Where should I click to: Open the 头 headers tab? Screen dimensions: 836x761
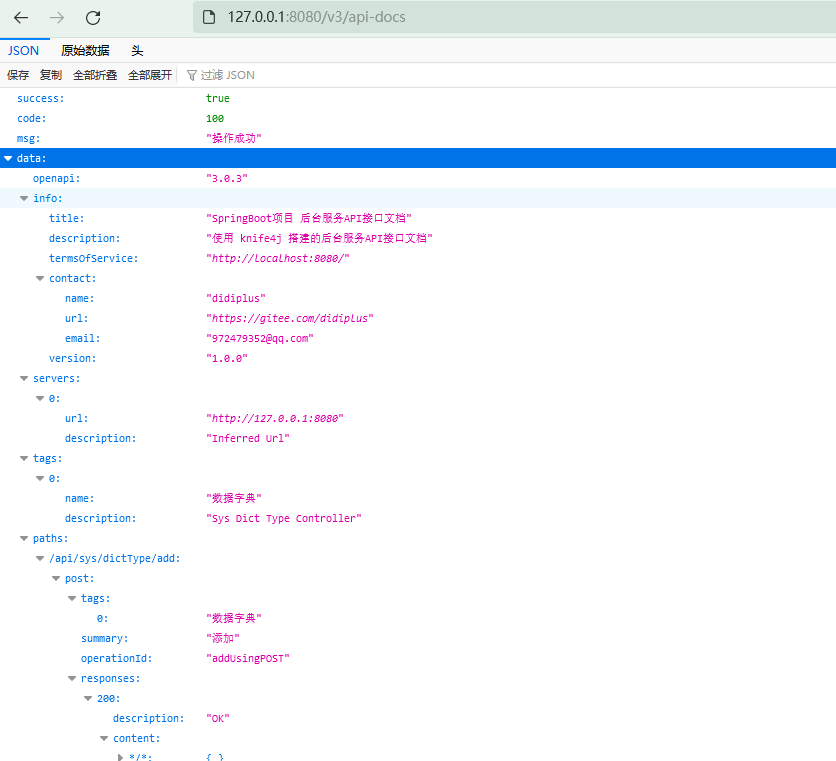click(x=137, y=50)
